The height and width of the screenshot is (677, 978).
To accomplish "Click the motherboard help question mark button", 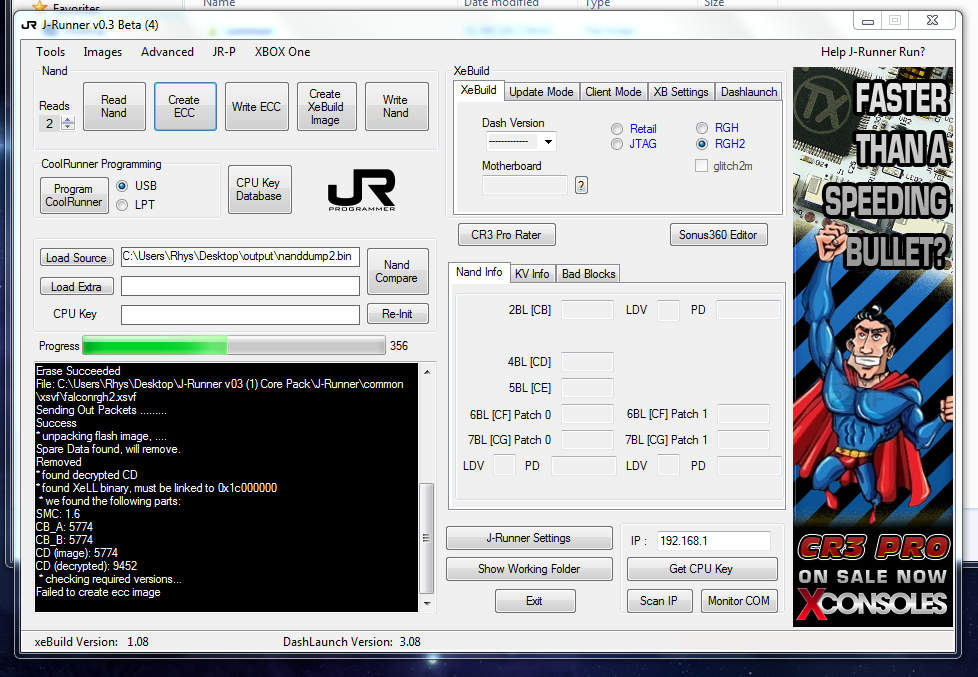I will click(581, 185).
